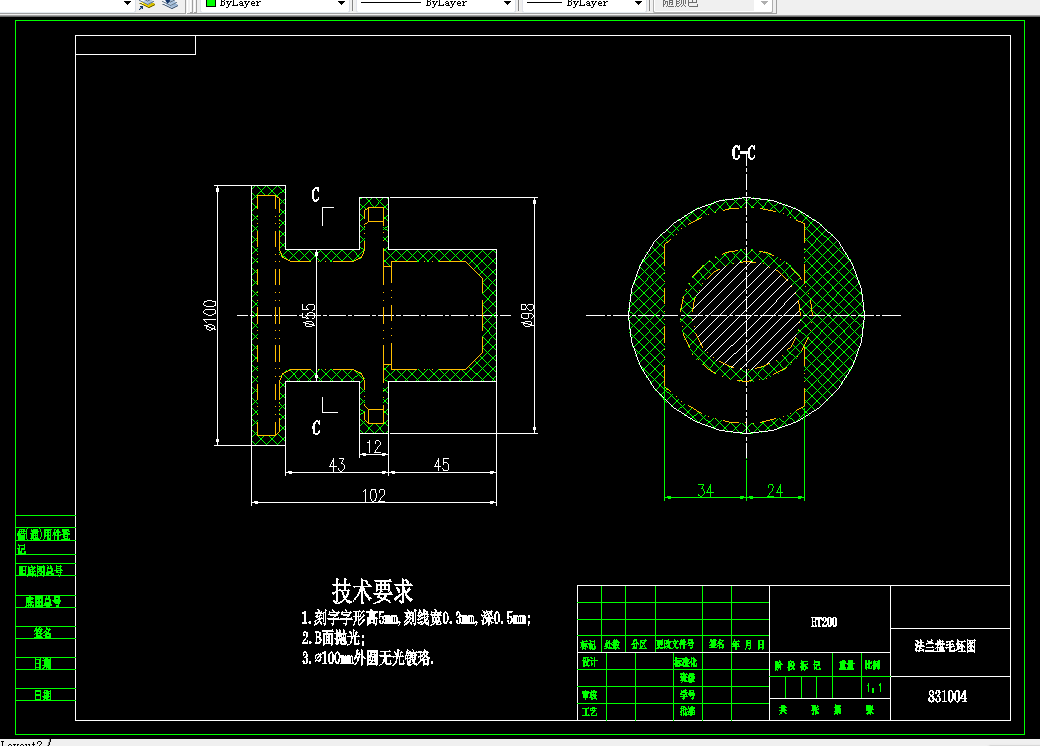Select the 45 length dimension text
The image size is (1040, 746).
click(442, 464)
